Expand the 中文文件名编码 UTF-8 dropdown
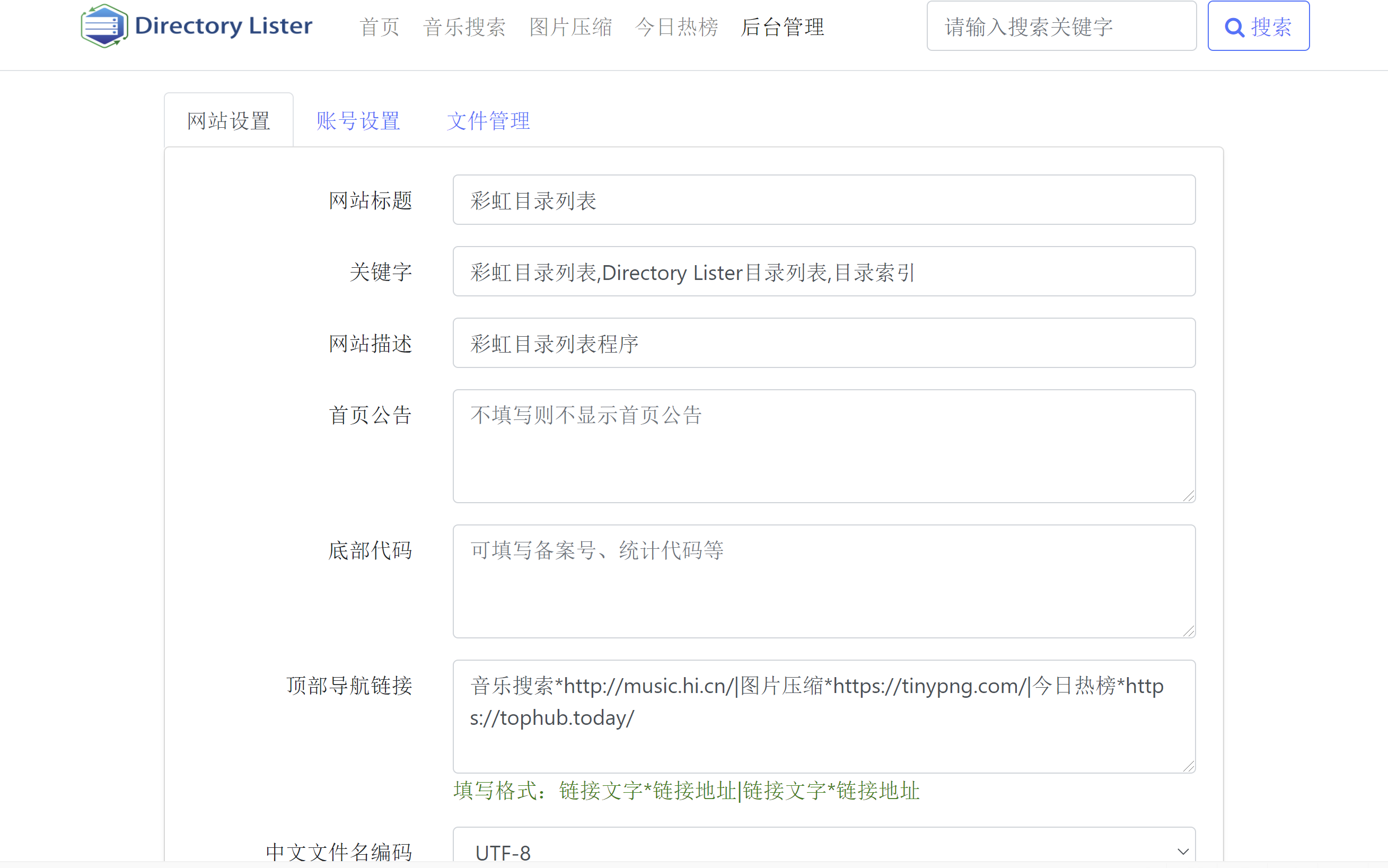Viewport: 1388px width, 868px height. [x=824, y=852]
